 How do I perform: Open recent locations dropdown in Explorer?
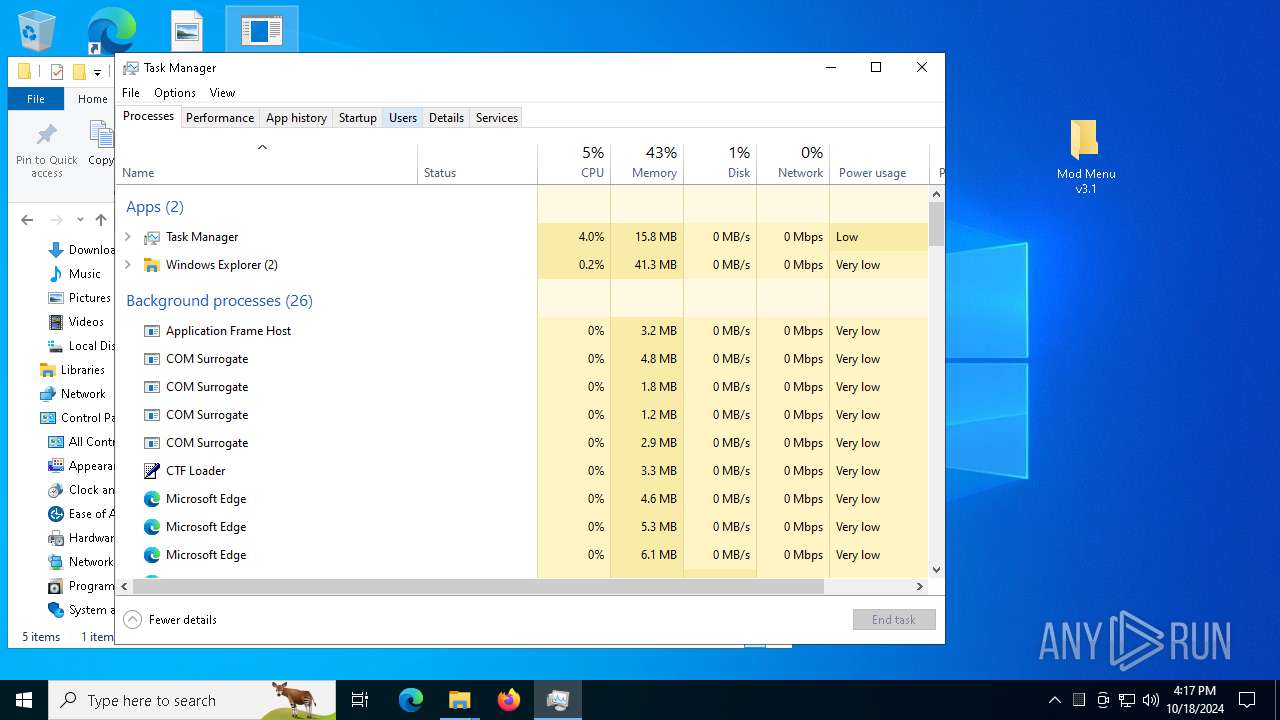pyautogui.click(x=80, y=220)
